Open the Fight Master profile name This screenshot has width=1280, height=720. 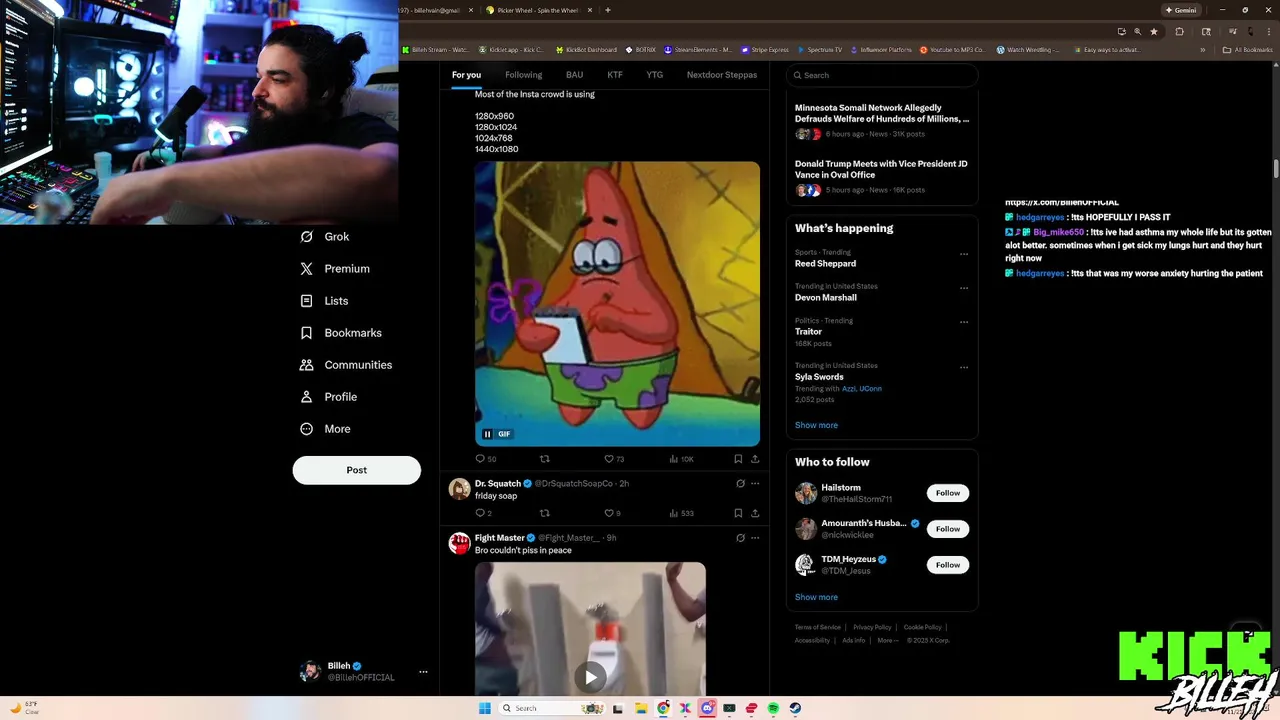pyautogui.click(x=500, y=538)
